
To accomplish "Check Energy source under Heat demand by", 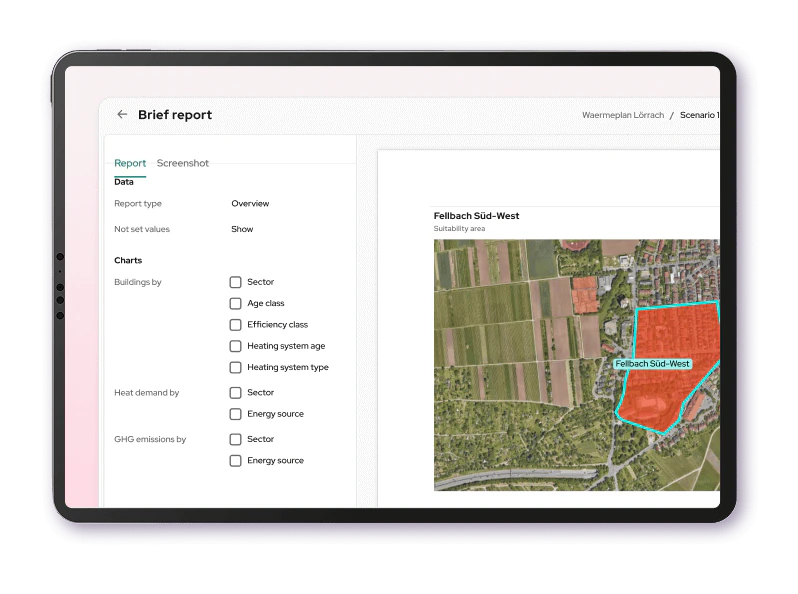I will click(x=236, y=414).
